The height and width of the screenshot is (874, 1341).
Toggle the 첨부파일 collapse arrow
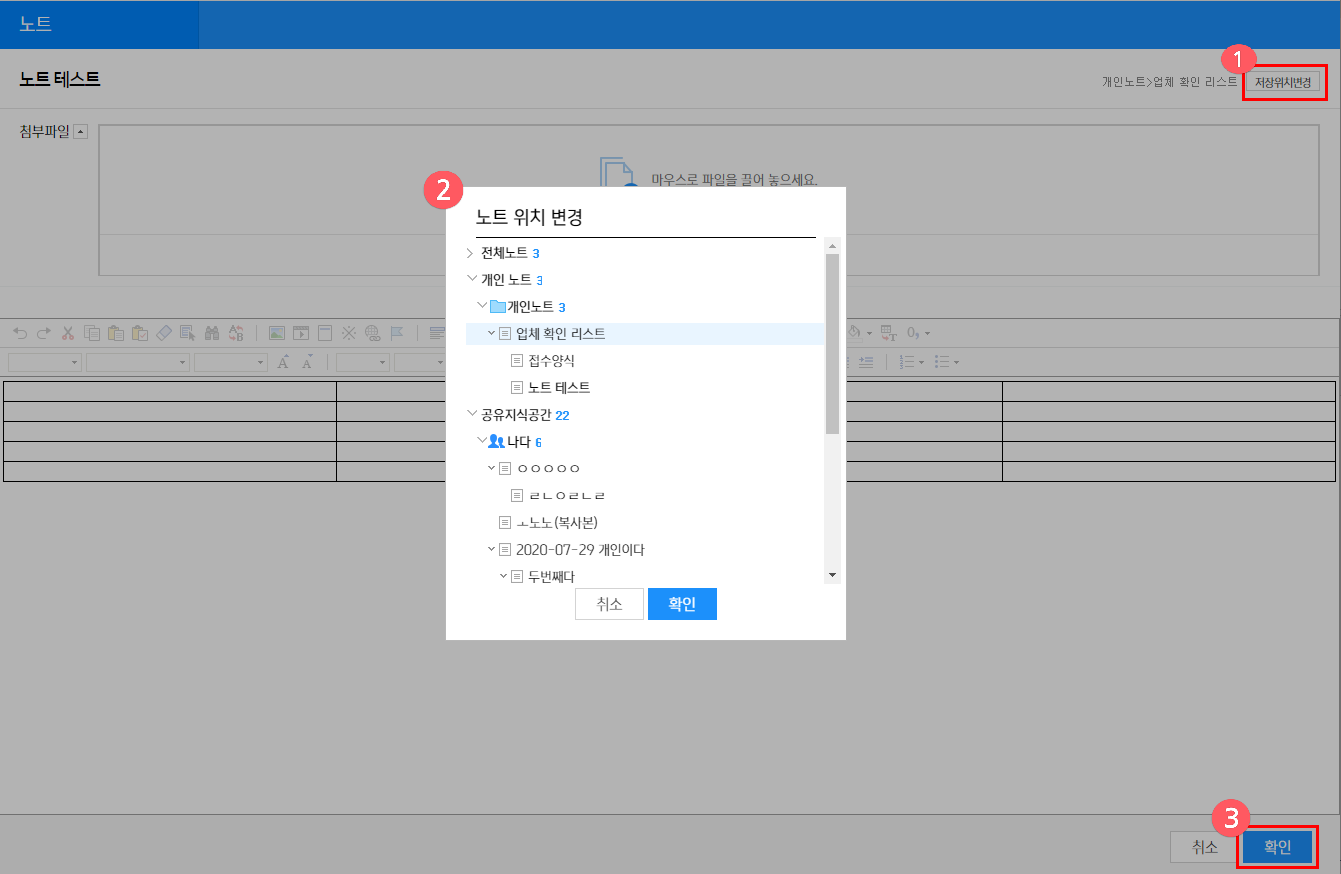[x=81, y=132]
